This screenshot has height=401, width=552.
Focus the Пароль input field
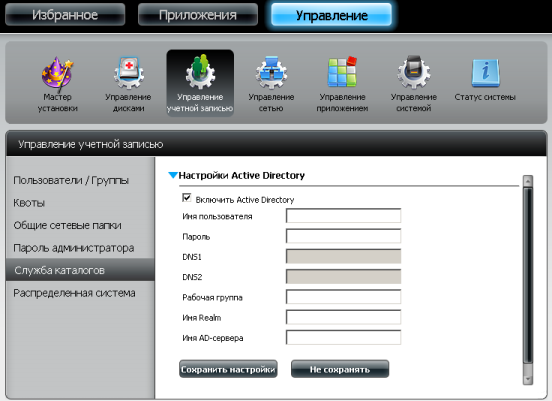pos(343,236)
